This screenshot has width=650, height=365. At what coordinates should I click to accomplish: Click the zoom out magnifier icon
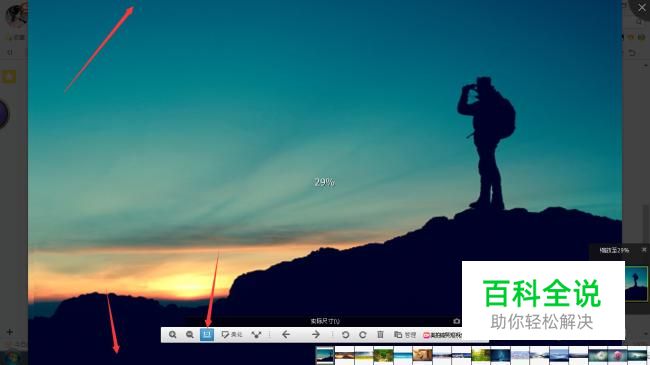190,334
